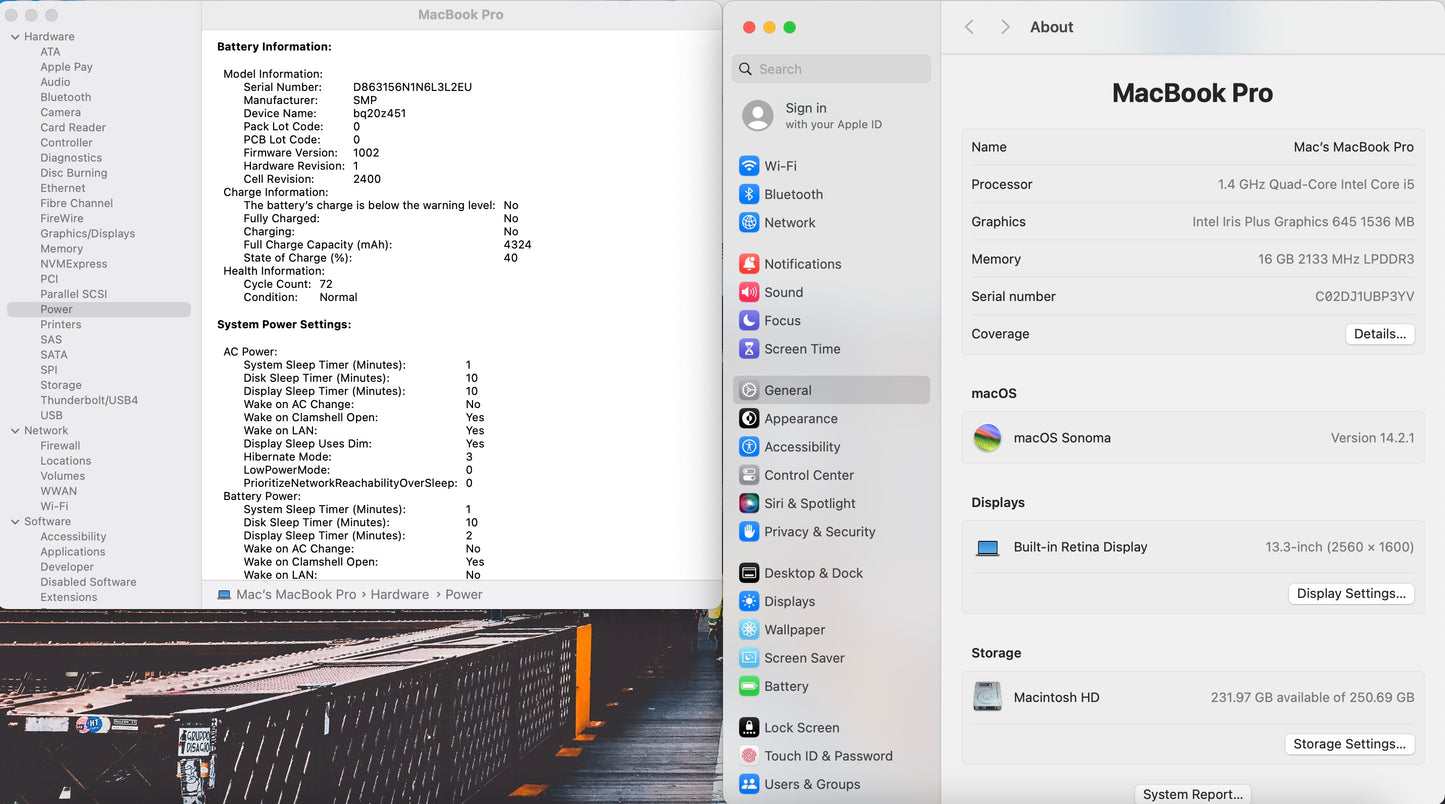The image size is (1445, 804).
Task: Click the Wi-Fi icon in Settings sidebar
Action: [748, 166]
